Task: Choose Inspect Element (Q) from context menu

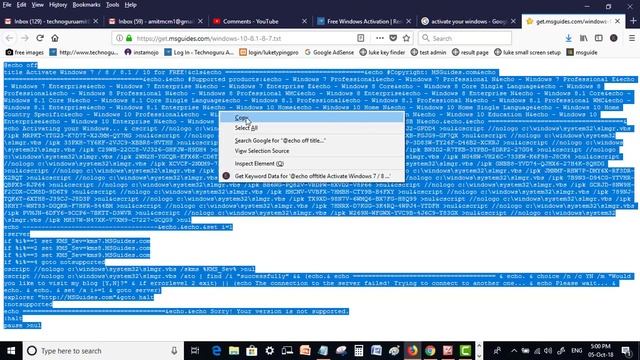Action: [312, 163]
